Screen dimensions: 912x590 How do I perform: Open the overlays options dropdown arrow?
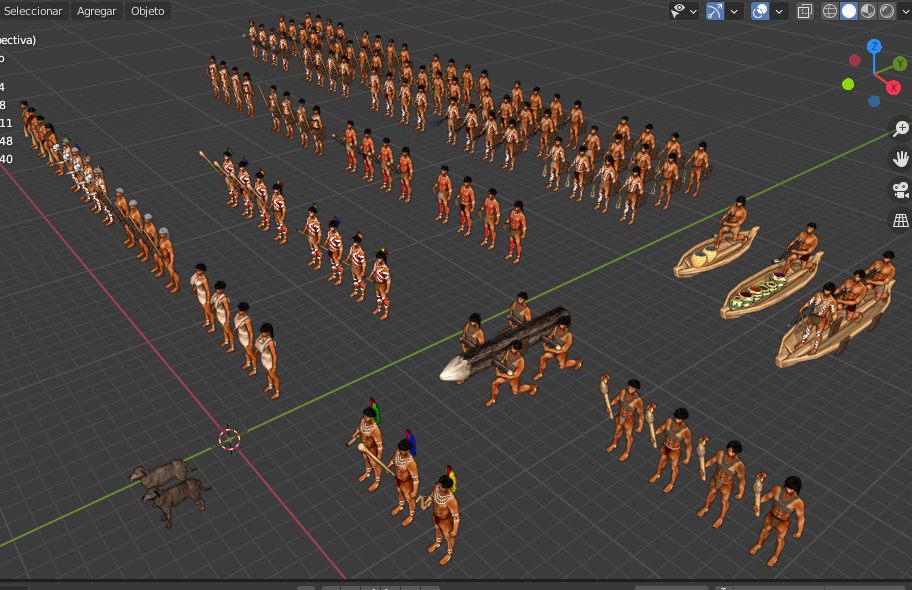click(x=779, y=11)
